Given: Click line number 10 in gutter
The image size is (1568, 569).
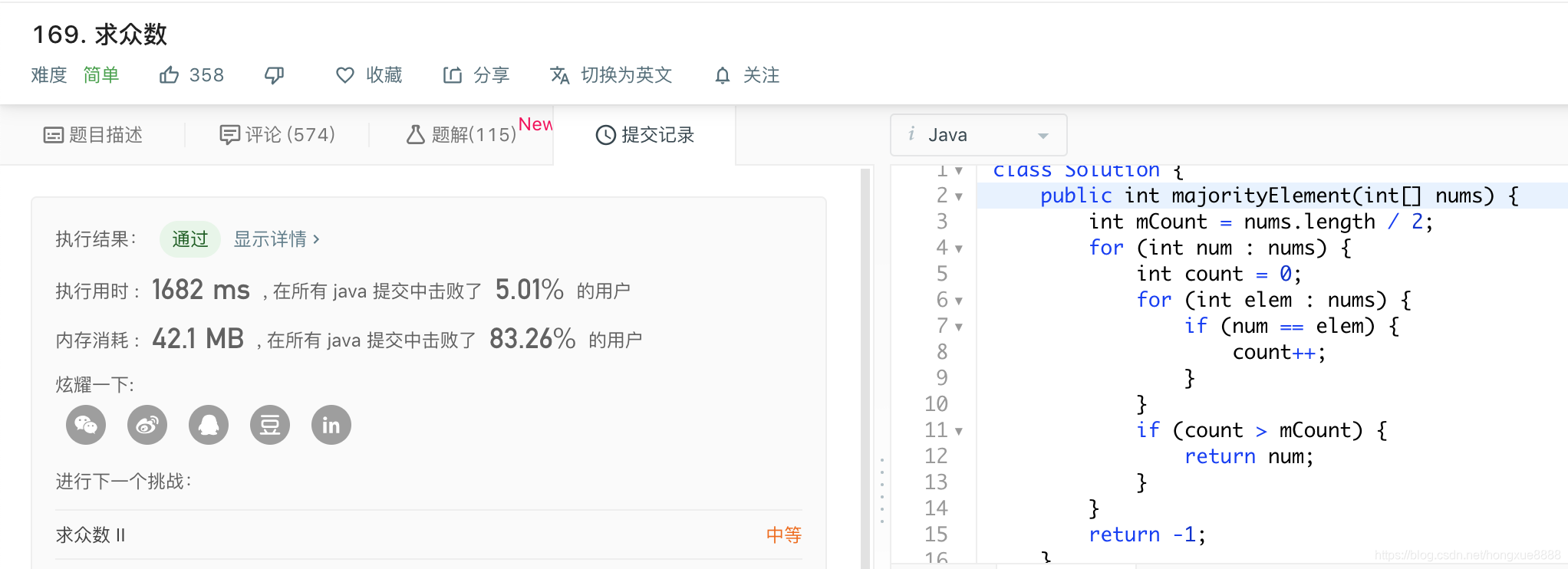Looking at the screenshot, I should (x=936, y=404).
